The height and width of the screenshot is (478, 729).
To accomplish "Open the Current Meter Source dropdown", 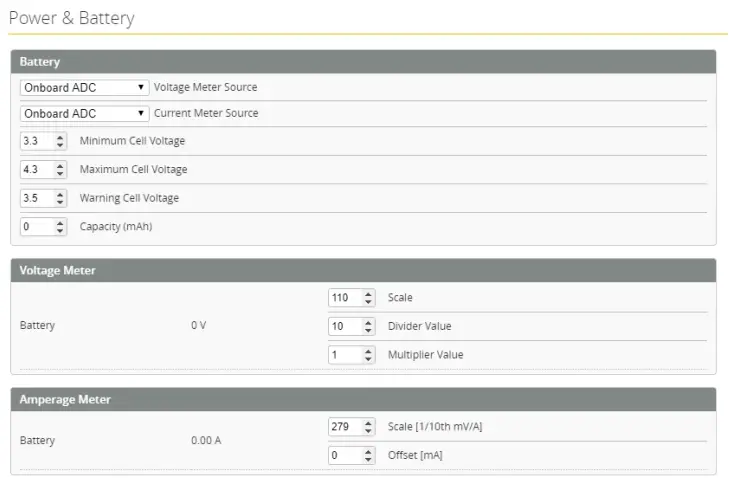I will click(x=84, y=114).
